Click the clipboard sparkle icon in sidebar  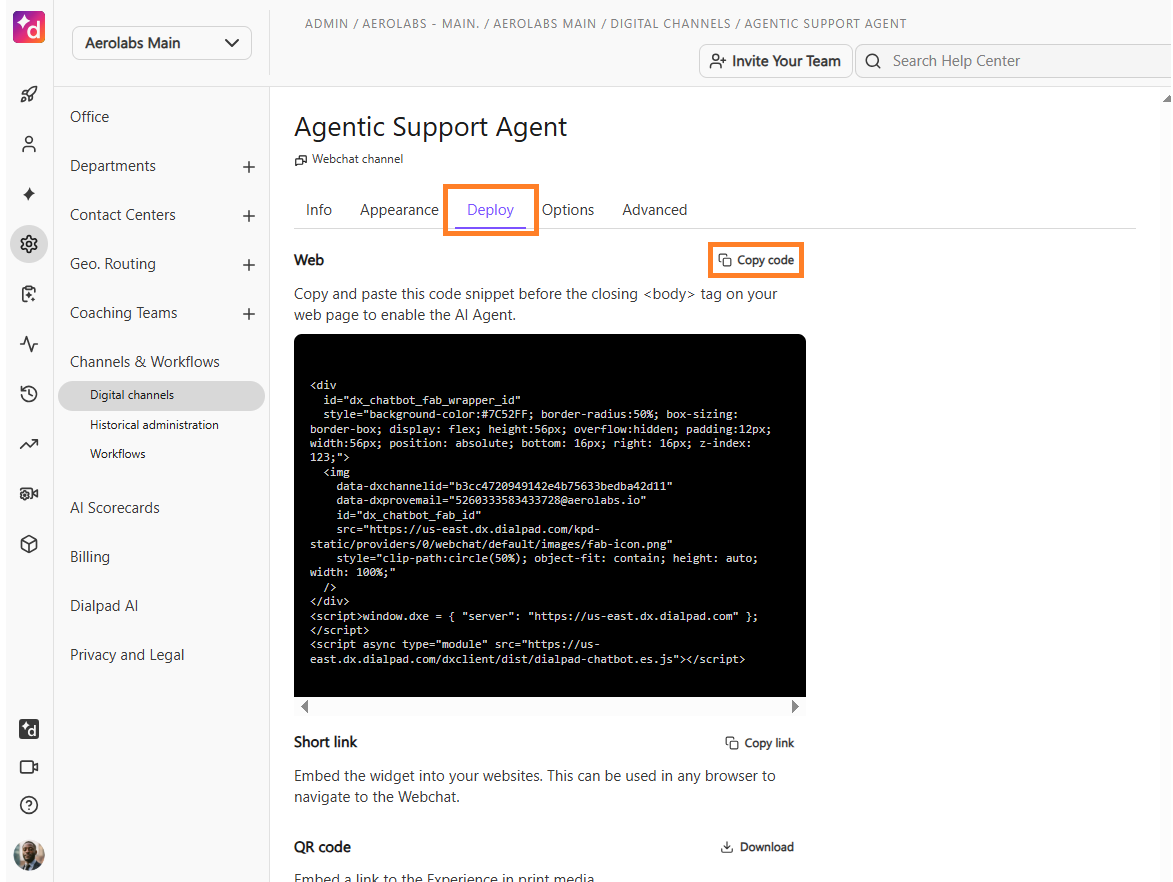click(x=29, y=294)
